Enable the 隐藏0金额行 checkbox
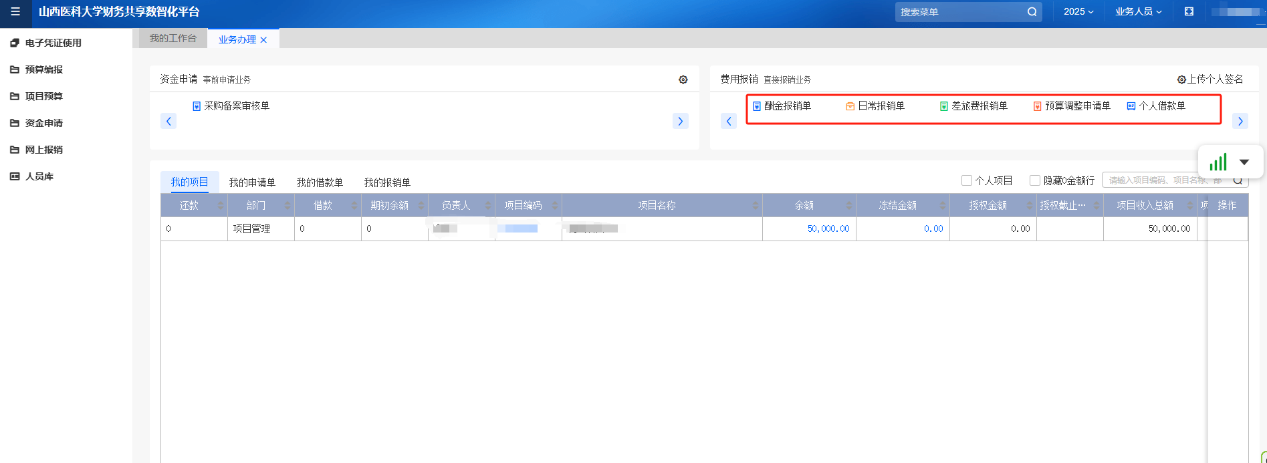The height and width of the screenshot is (463, 1267). 1035,181
